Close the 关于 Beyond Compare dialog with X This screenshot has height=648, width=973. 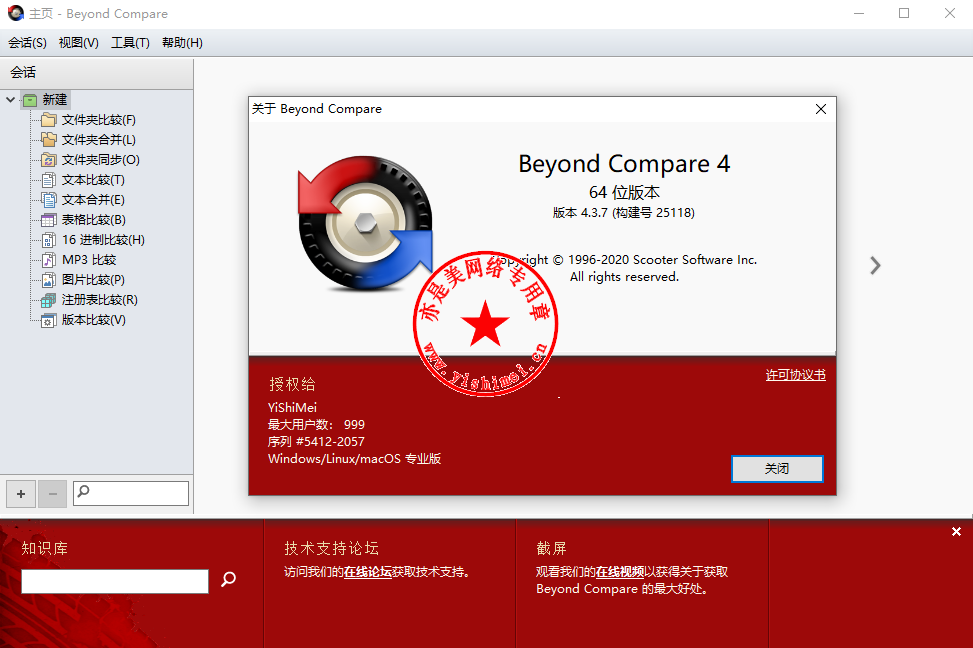[820, 109]
